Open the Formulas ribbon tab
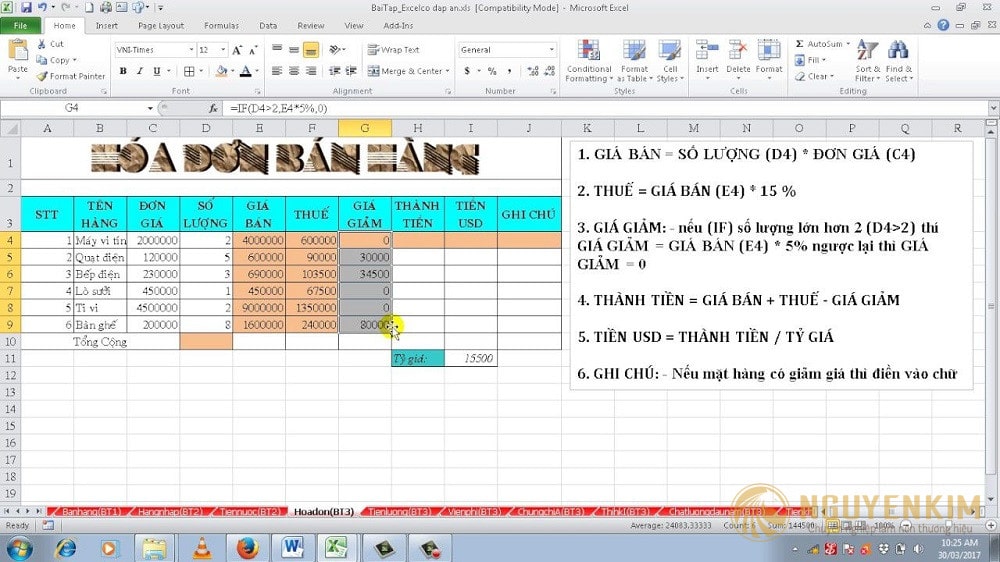 pyautogui.click(x=221, y=25)
